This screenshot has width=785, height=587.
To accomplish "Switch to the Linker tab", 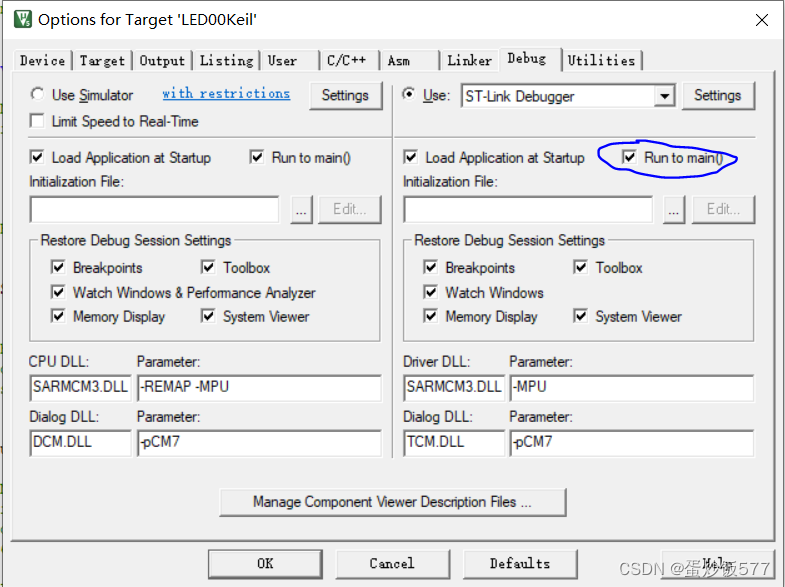I will (470, 61).
